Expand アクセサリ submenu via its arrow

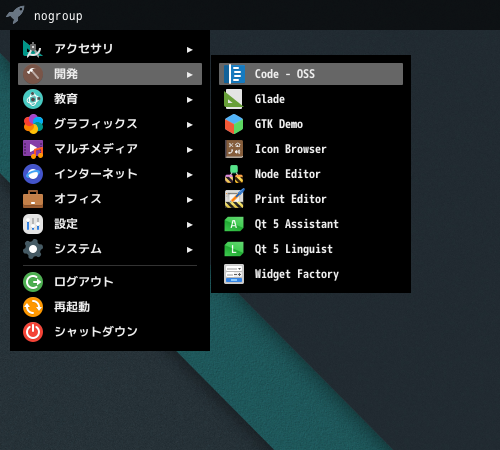pyautogui.click(x=190, y=50)
